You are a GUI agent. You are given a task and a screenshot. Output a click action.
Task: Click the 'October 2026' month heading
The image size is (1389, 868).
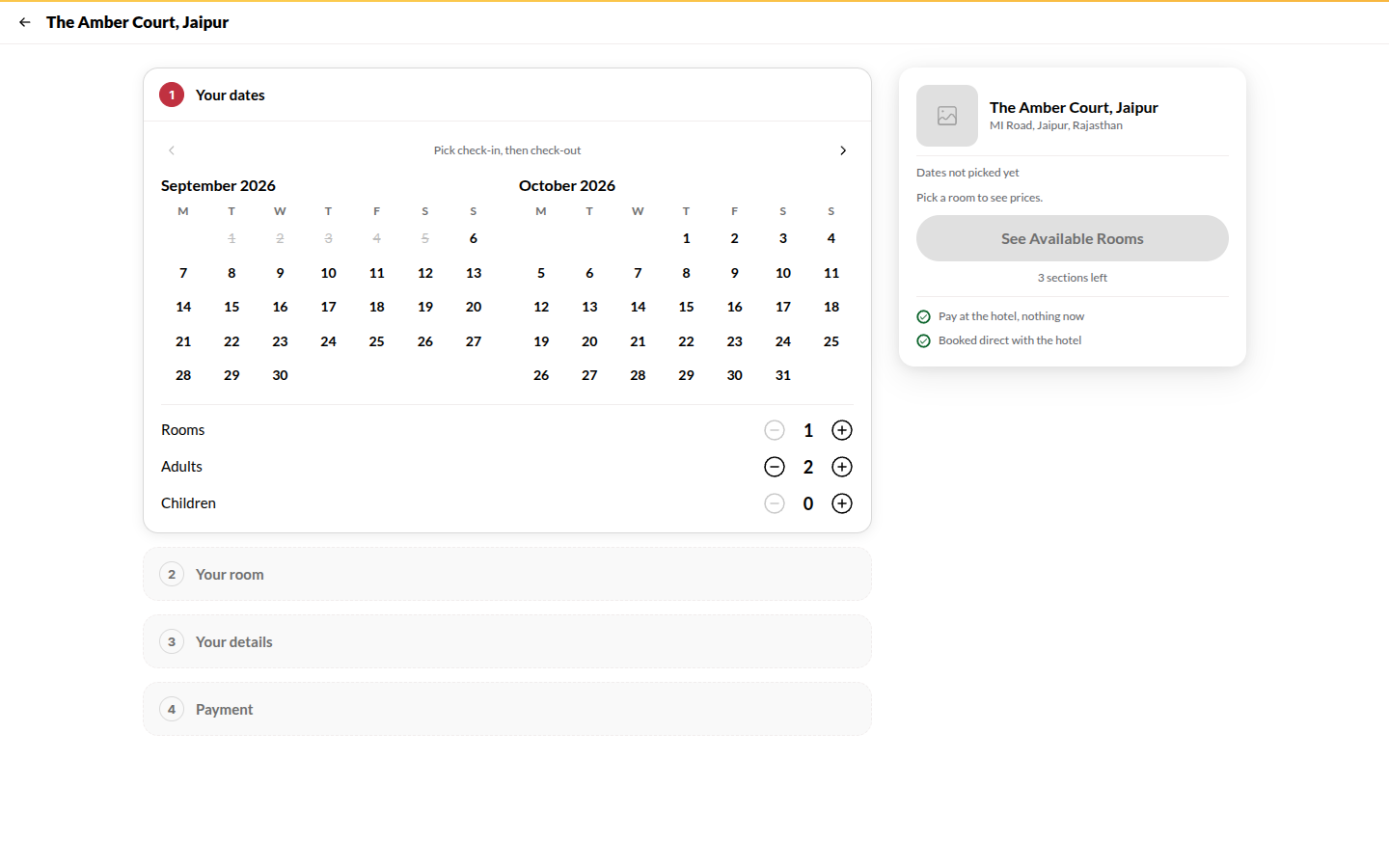[x=567, y=185]
